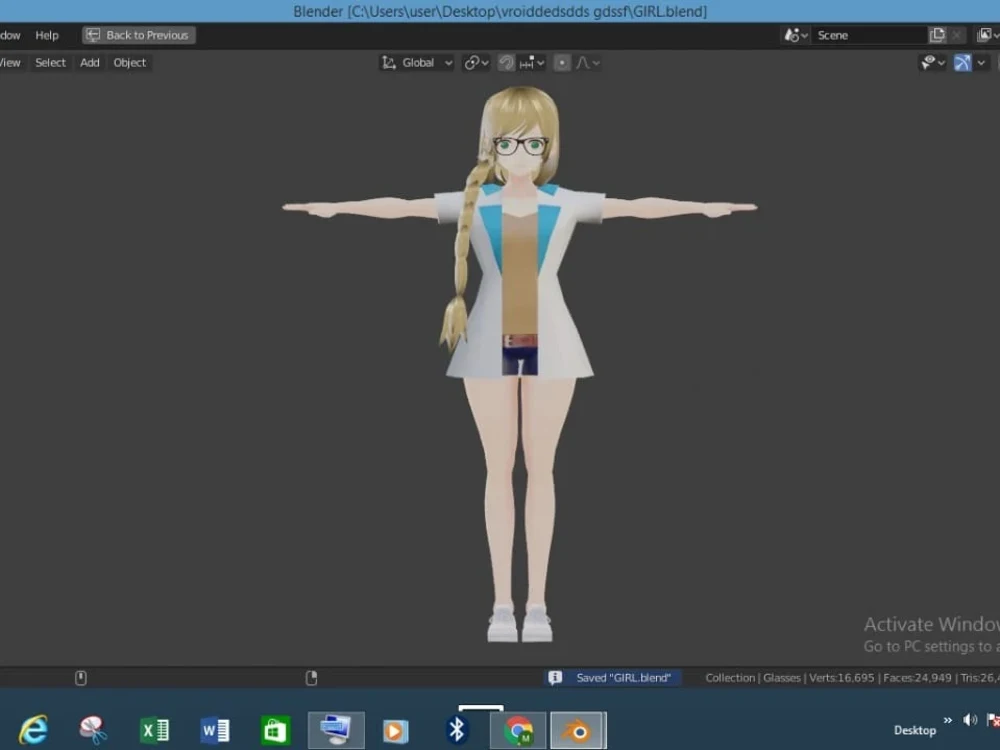Click the Back to Previous button

point(138,34)
